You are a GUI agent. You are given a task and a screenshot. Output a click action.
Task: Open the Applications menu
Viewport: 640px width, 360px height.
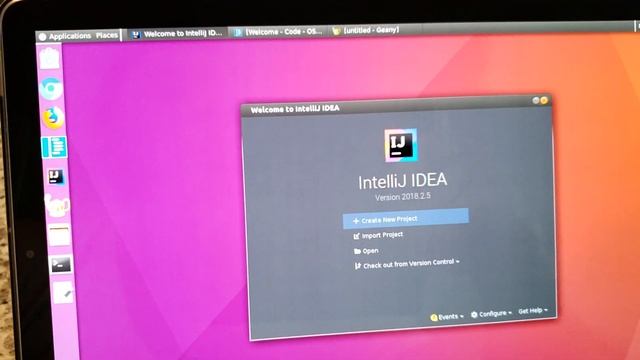[65, 36]
